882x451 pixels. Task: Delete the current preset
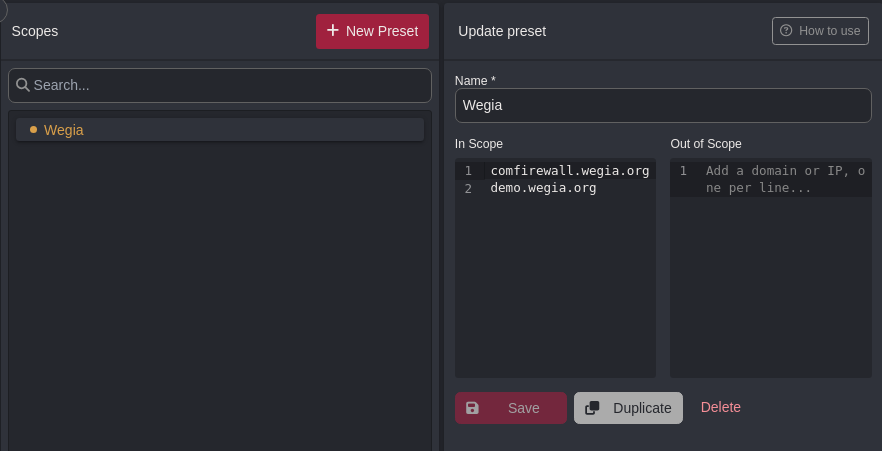click(x=721, y=407)
